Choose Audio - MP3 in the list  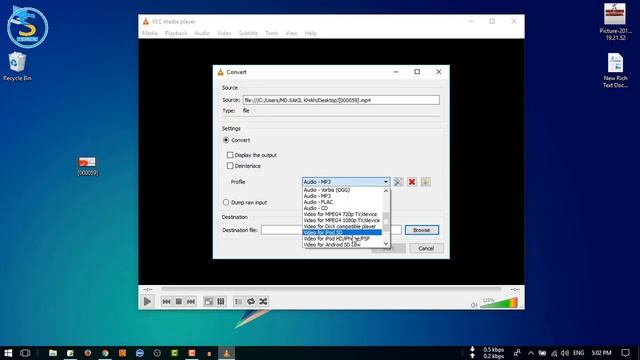[x=342, y=196]
